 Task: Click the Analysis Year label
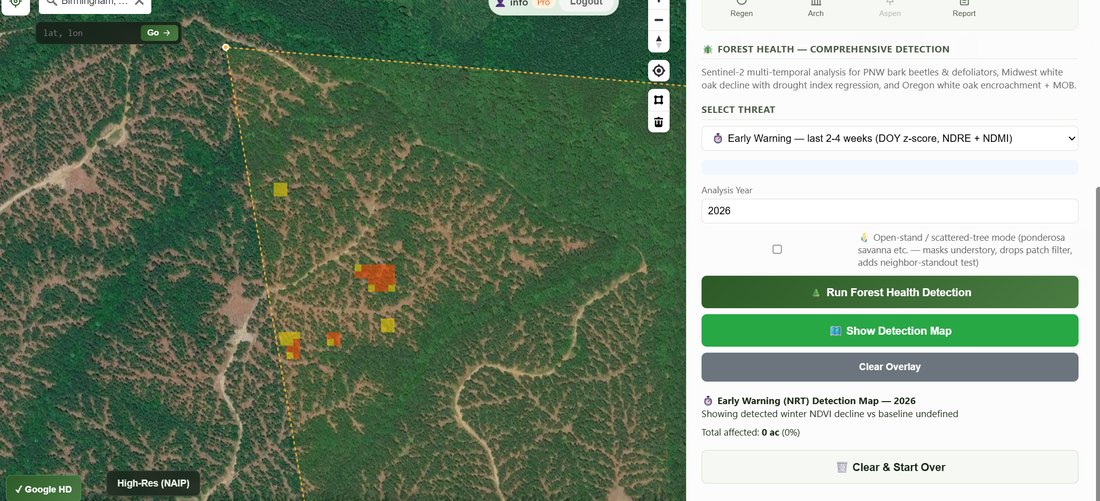point(727,190)
